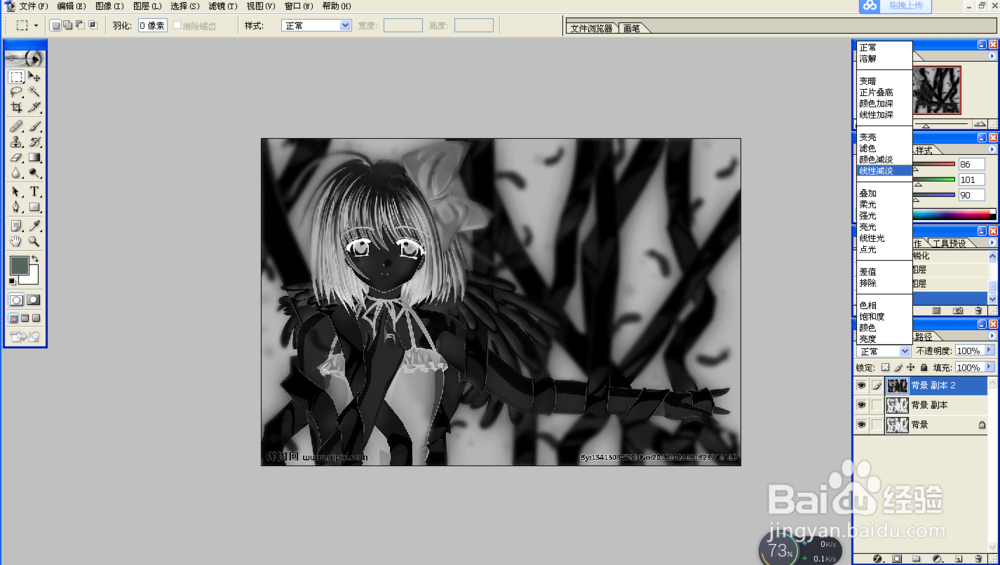The height and width of the screenshot is (565, 1000).
Task: Open opacity 不透明度 slider arrow
Action: (x=989, y=350)
